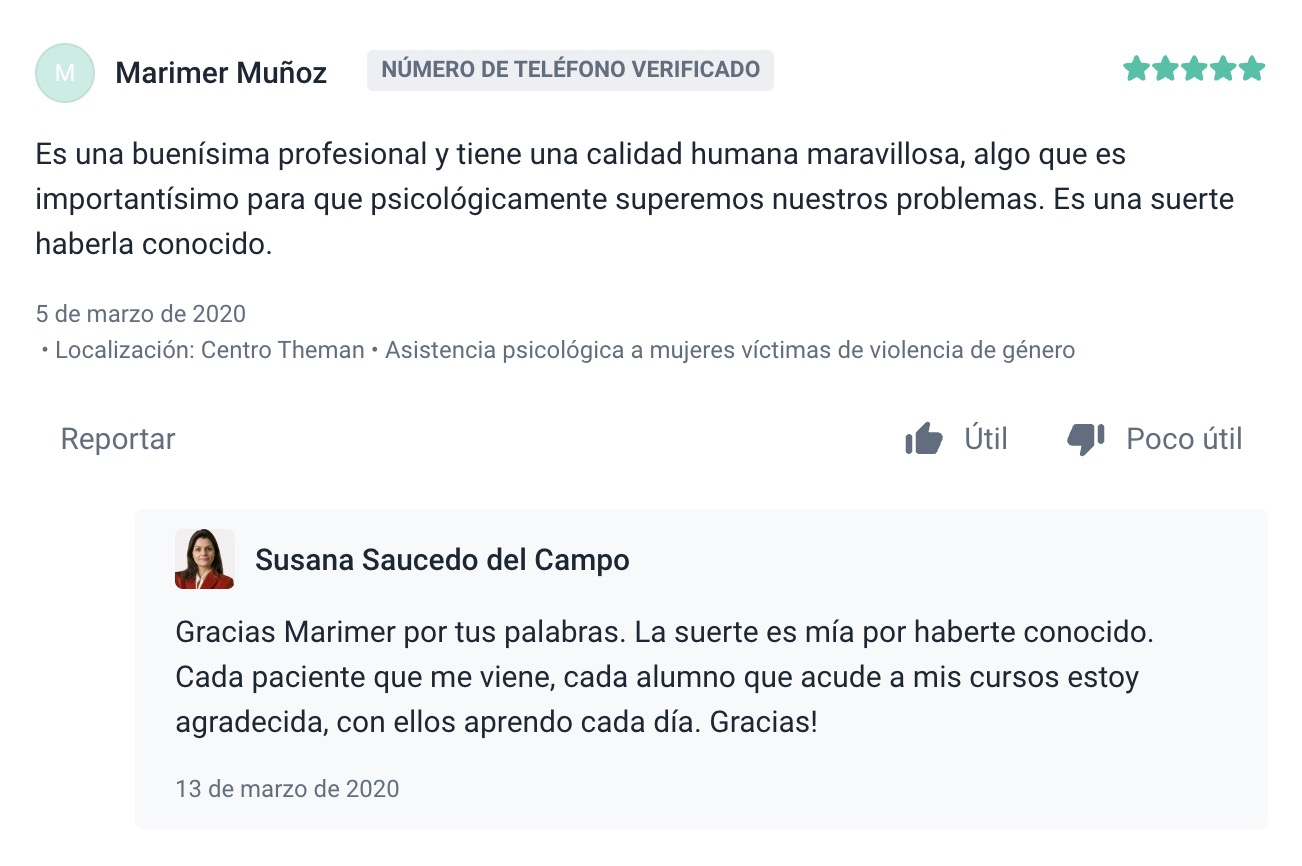Click the third rating star
Screen dimensions: 1302x866
[1194, 69]
